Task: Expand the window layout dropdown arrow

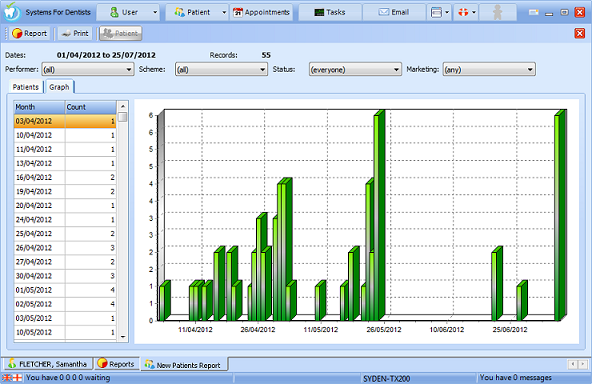Action: [447, 12]
